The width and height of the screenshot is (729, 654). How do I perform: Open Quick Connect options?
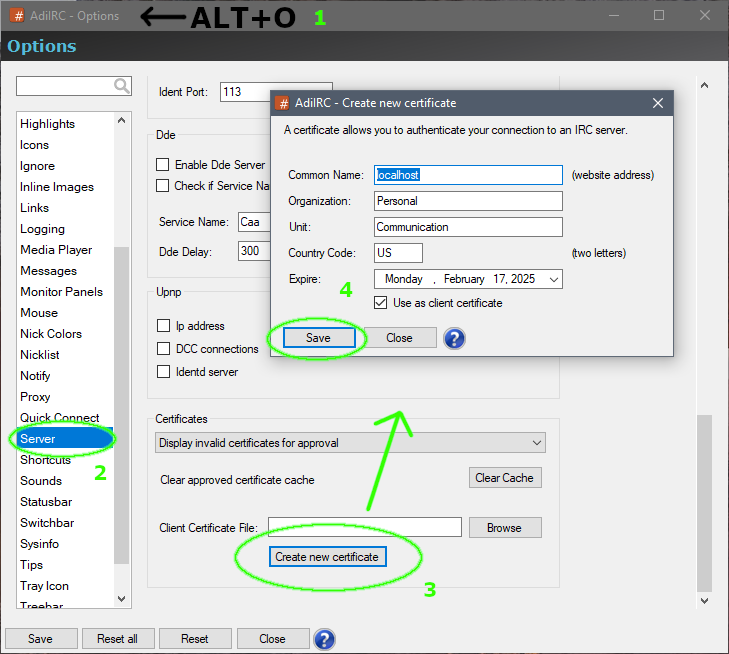pos(60,417)
